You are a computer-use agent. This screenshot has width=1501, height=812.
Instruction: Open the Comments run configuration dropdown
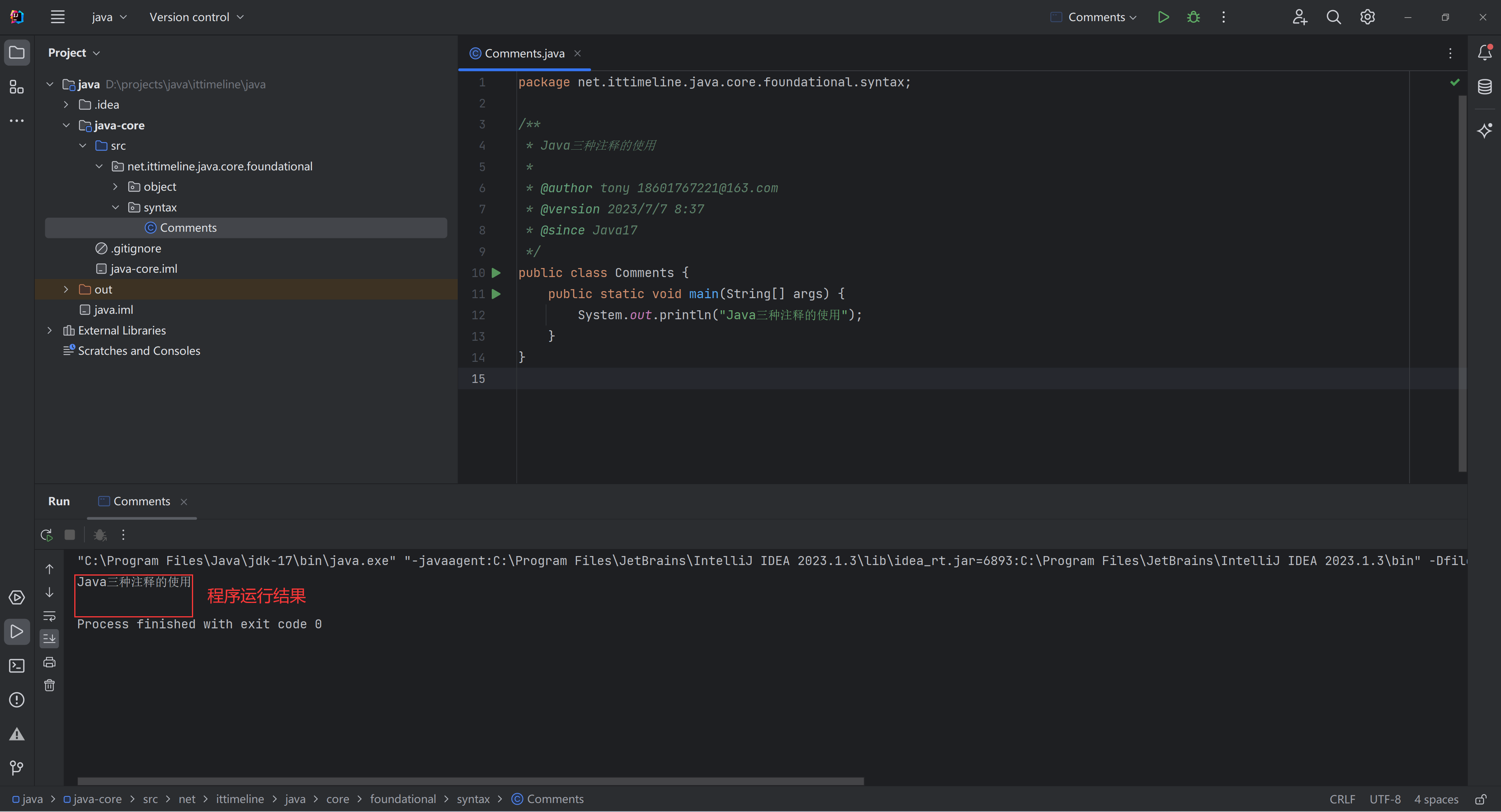[x=1093, y=17]
